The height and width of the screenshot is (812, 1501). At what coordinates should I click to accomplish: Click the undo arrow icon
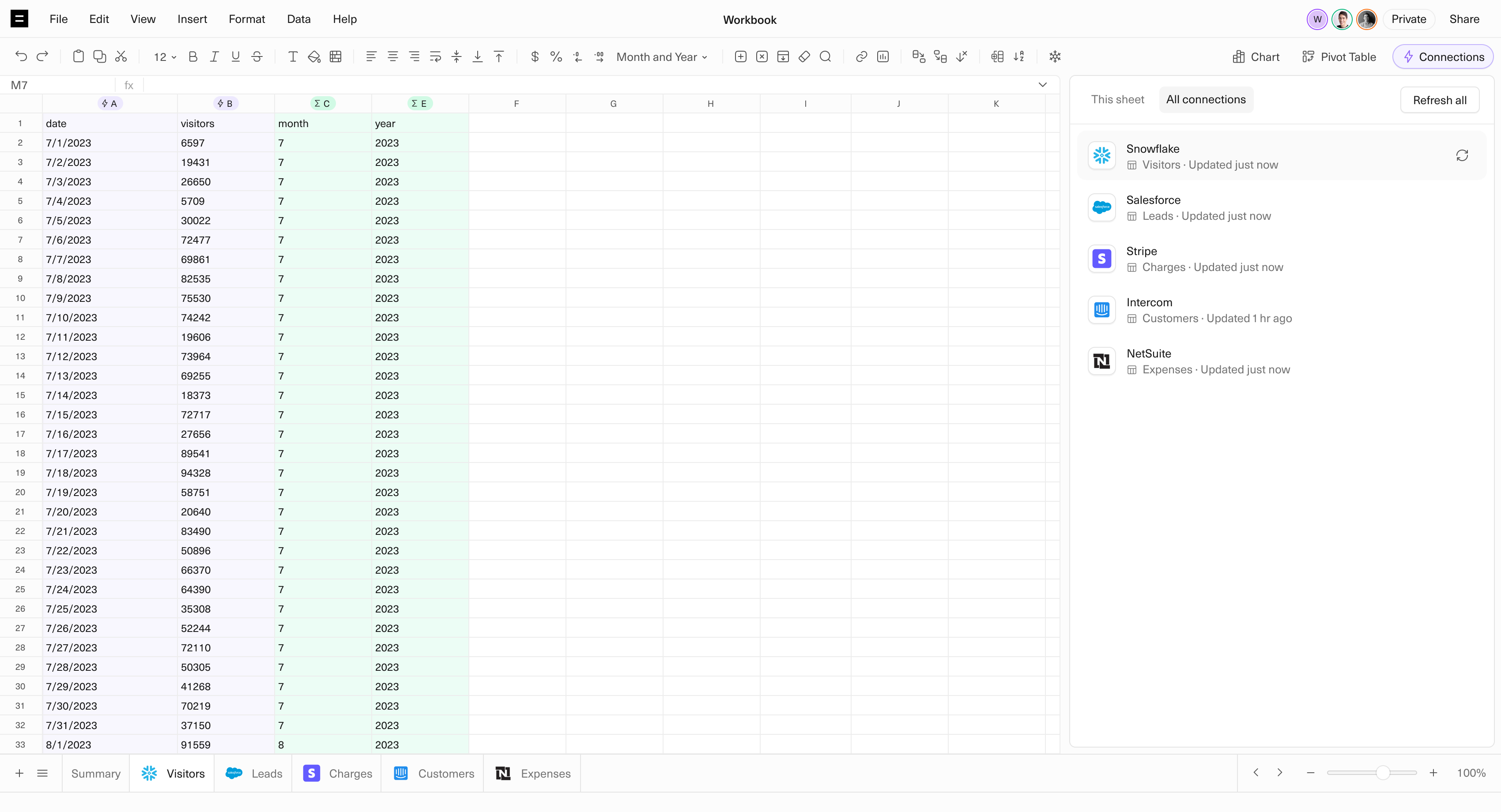click(x=21, y=56)
